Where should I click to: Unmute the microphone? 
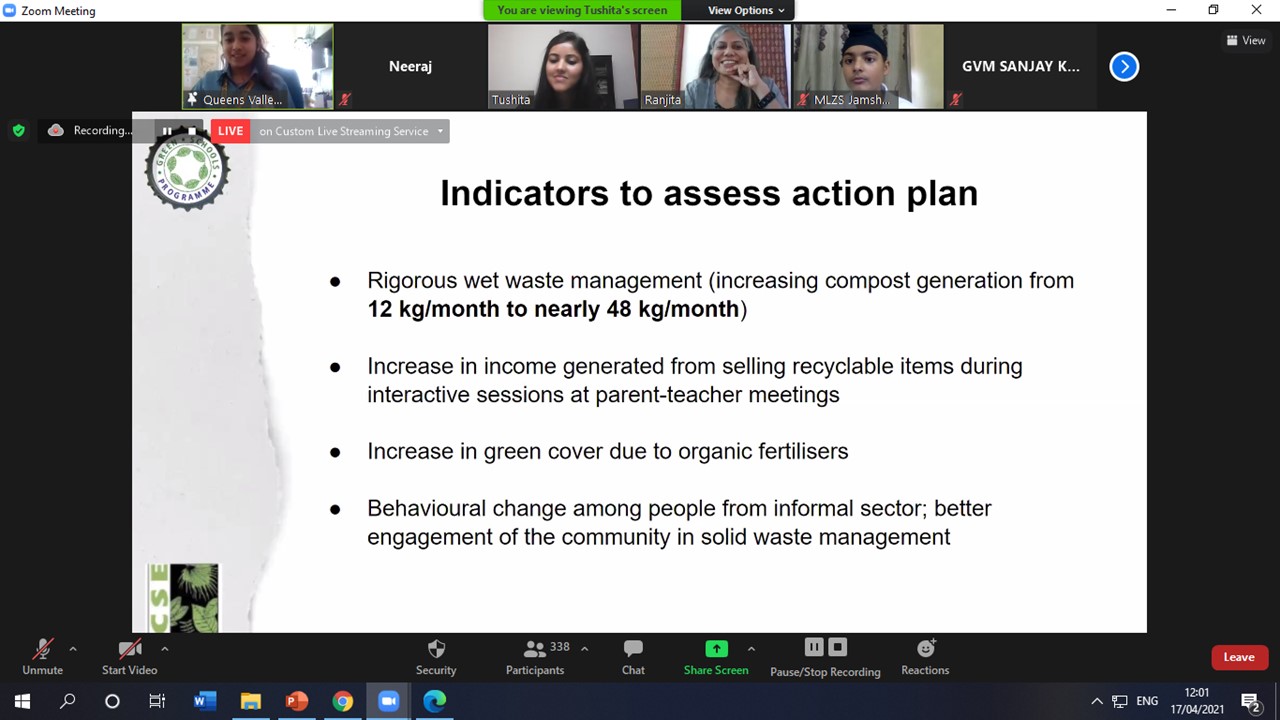(42, 656)
